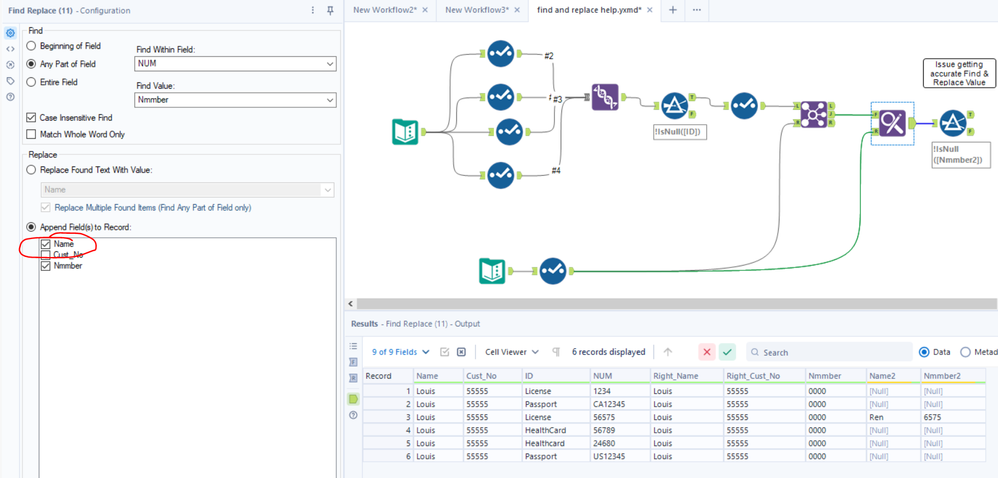The width and height of the screenshot is (998, 478).
Task: Click the up arrow icon in Results toolbar
Action: click(x=668, y=352)
